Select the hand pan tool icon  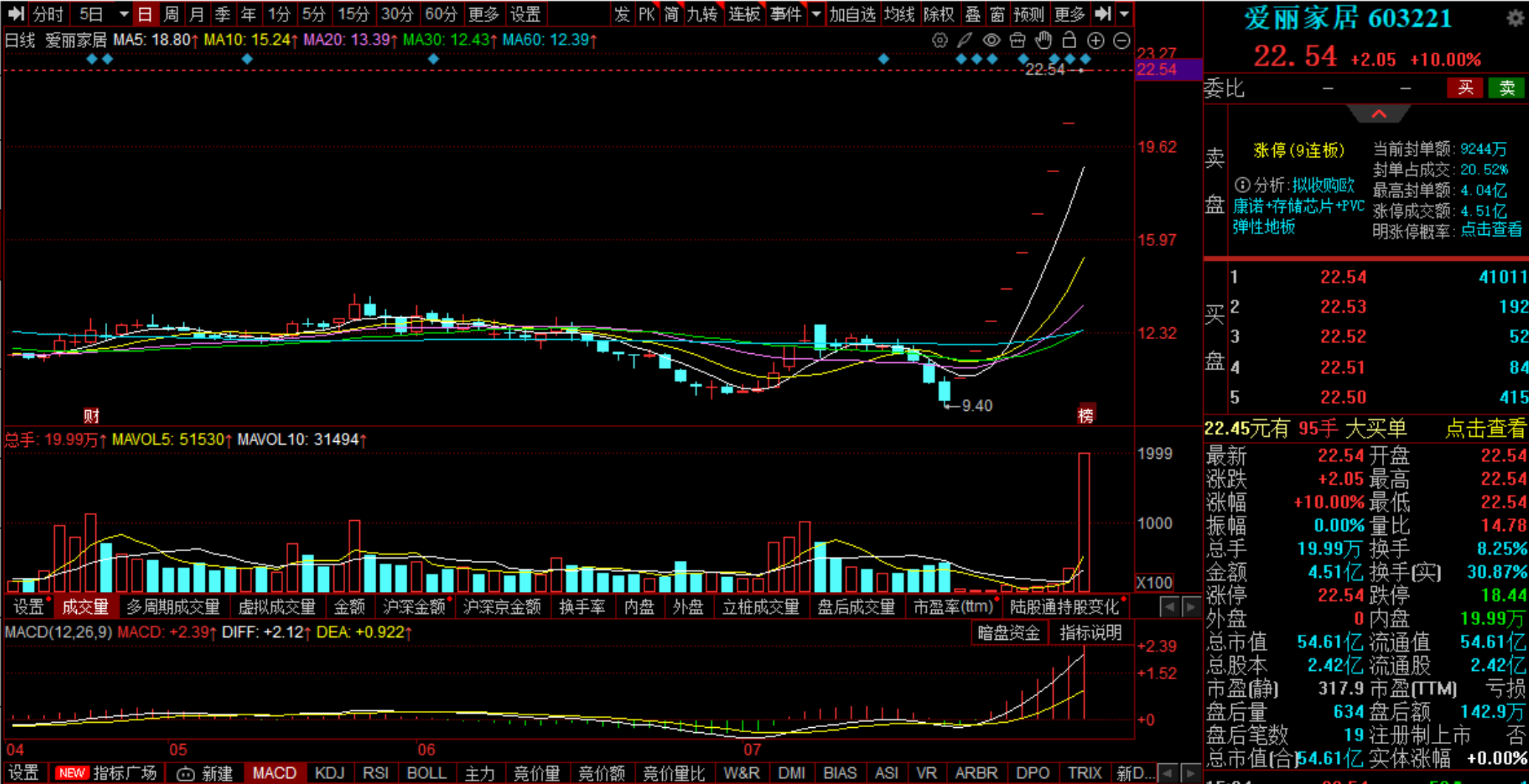(x=1043, y=41)
